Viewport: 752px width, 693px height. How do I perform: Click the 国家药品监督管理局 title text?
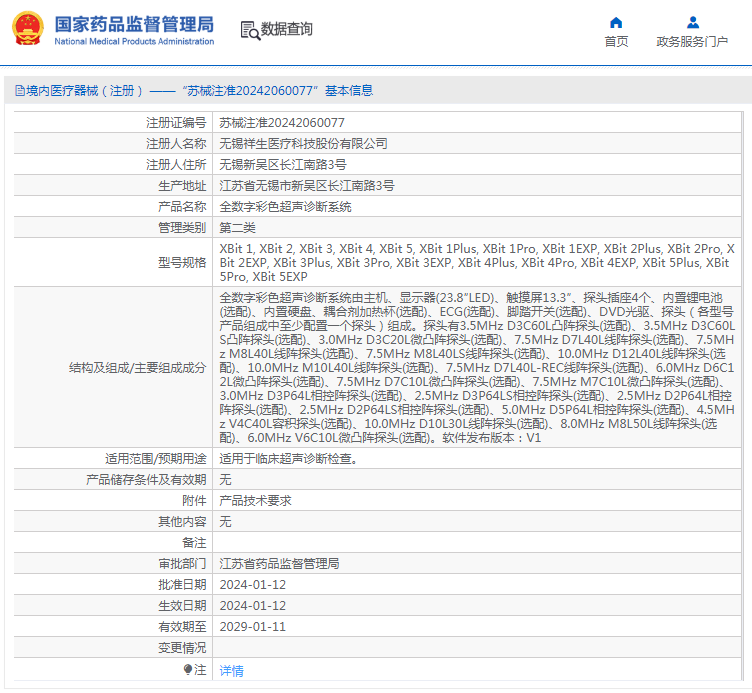coord(133,22)
